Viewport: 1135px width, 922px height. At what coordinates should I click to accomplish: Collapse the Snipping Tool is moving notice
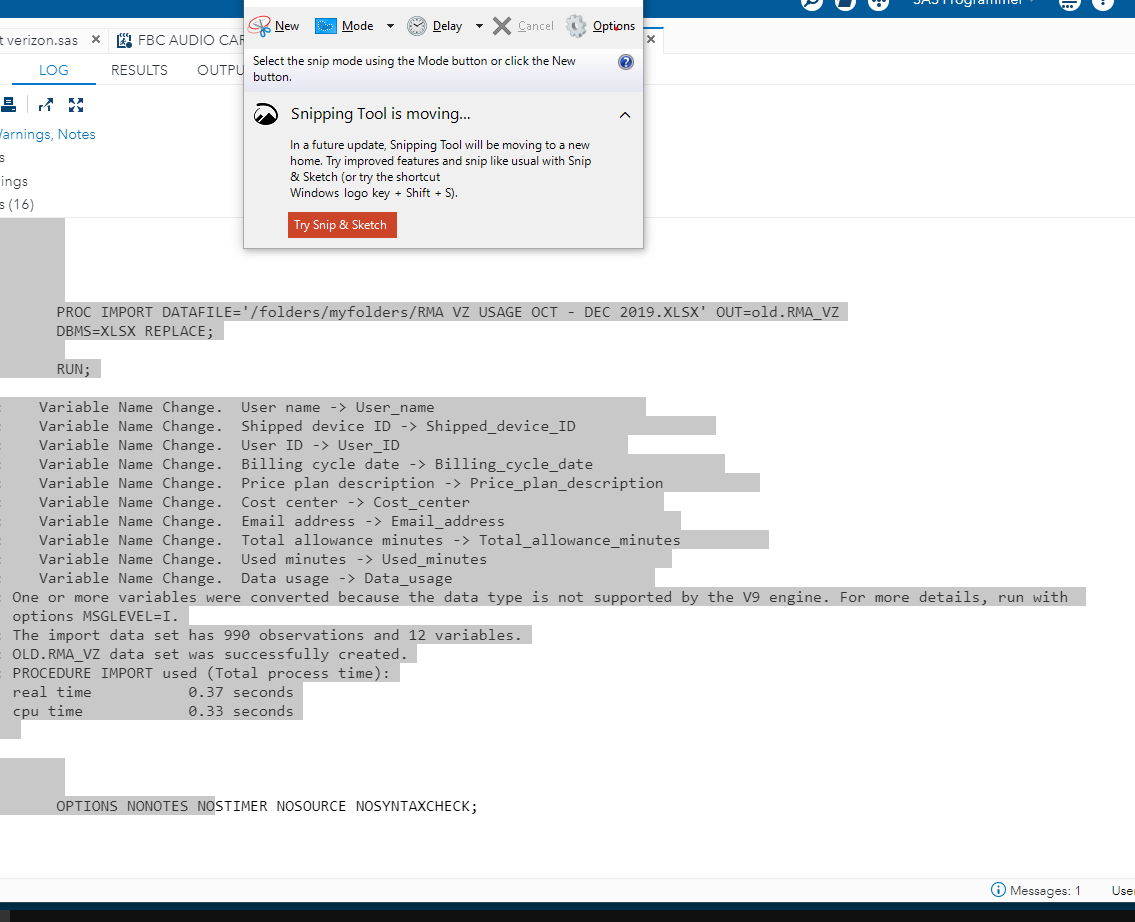point(625,114)
